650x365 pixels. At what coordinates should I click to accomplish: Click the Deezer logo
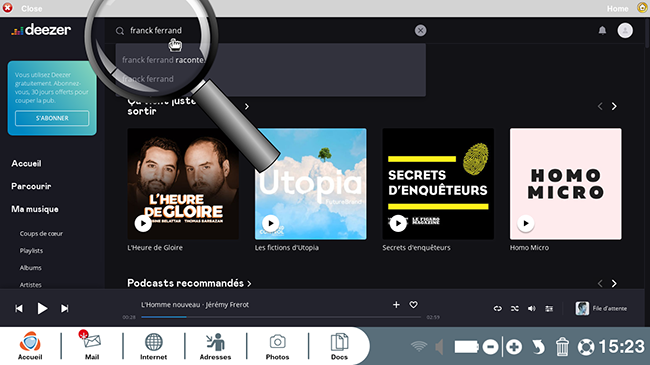[41, 30]
